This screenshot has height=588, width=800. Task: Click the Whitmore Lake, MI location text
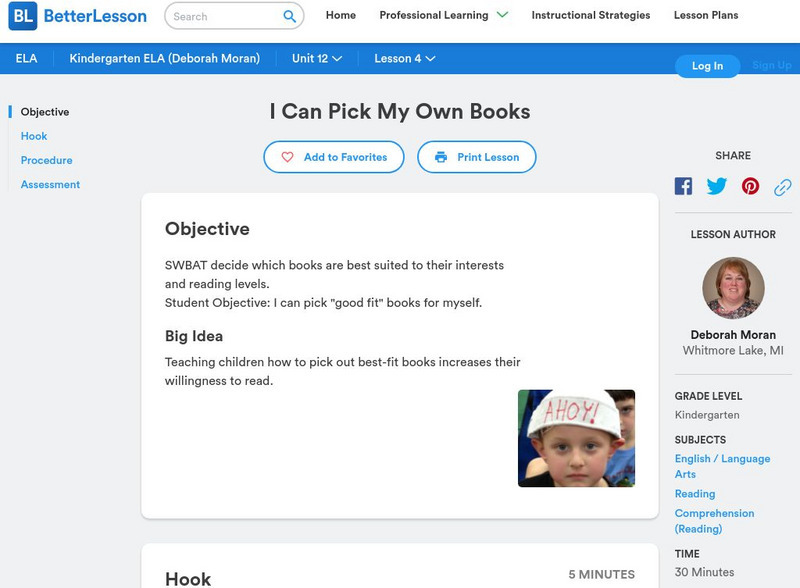733,351
